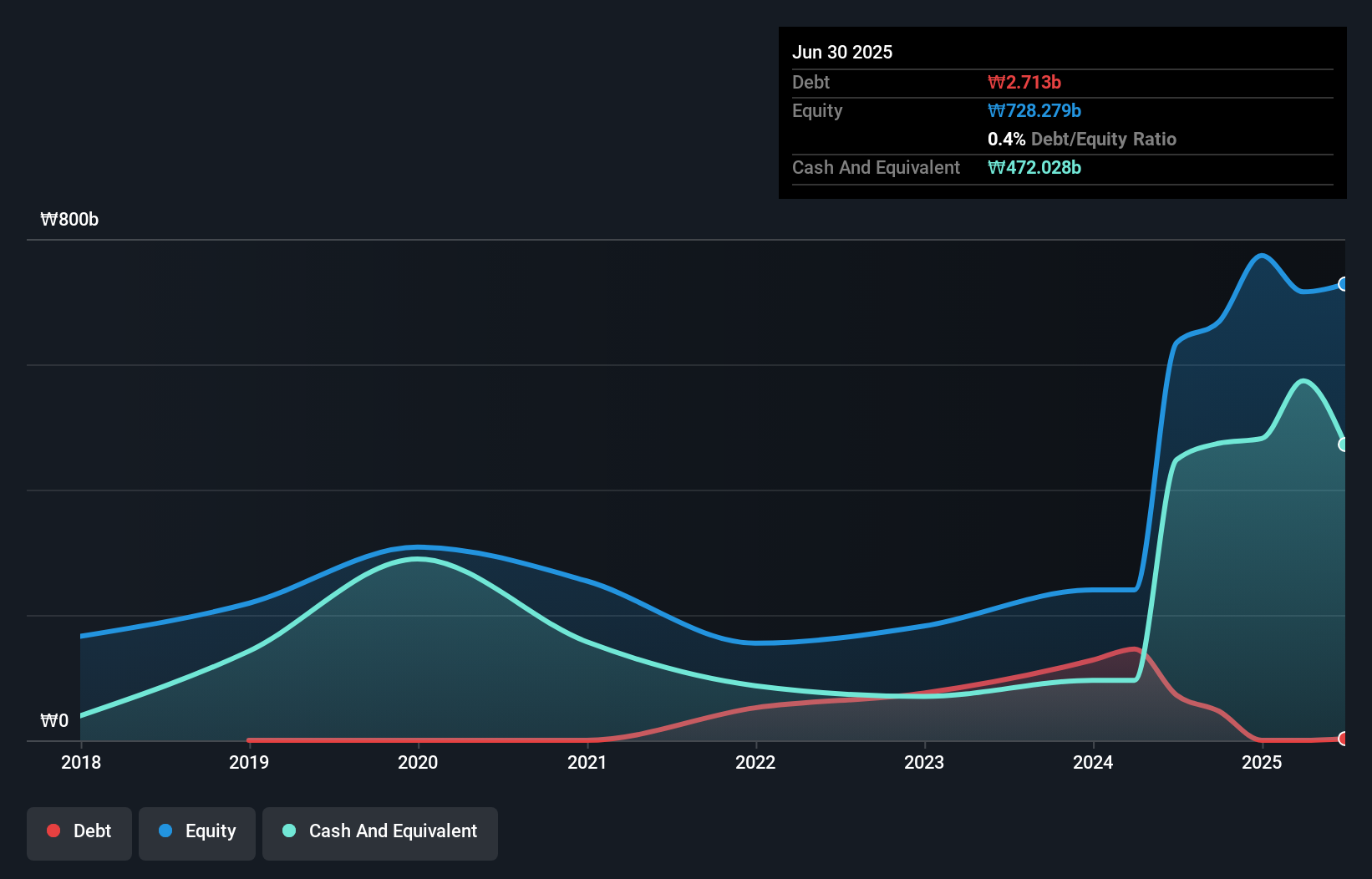Select the teal Cash And Equivalent dot icon

point(288,831)
